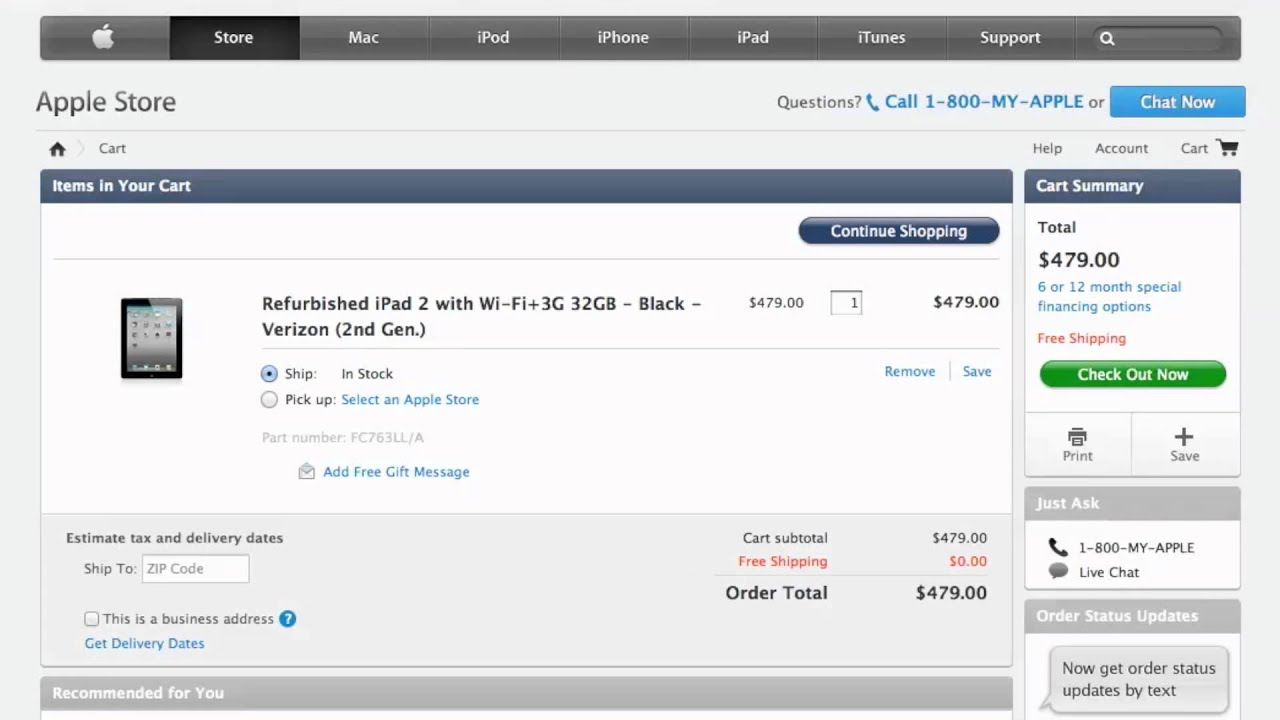Select the Pick up radio button
This screenshot has width=1280, height=720.
click(269, 400)
